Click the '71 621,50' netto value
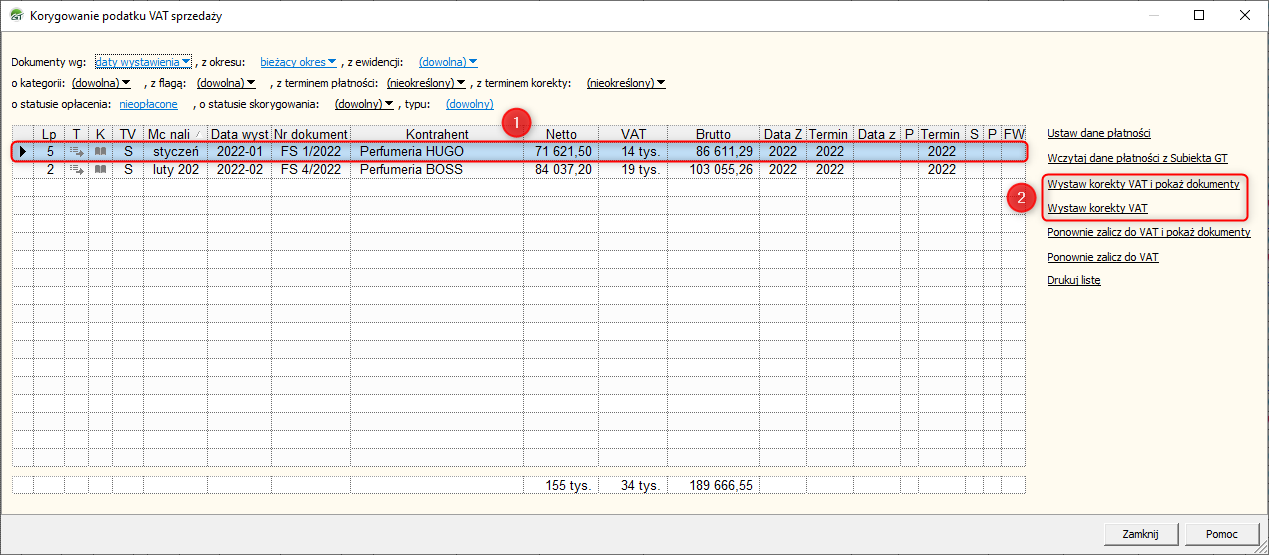The height and width of the screenshot is (555, 1269). (x=563, y=152)
